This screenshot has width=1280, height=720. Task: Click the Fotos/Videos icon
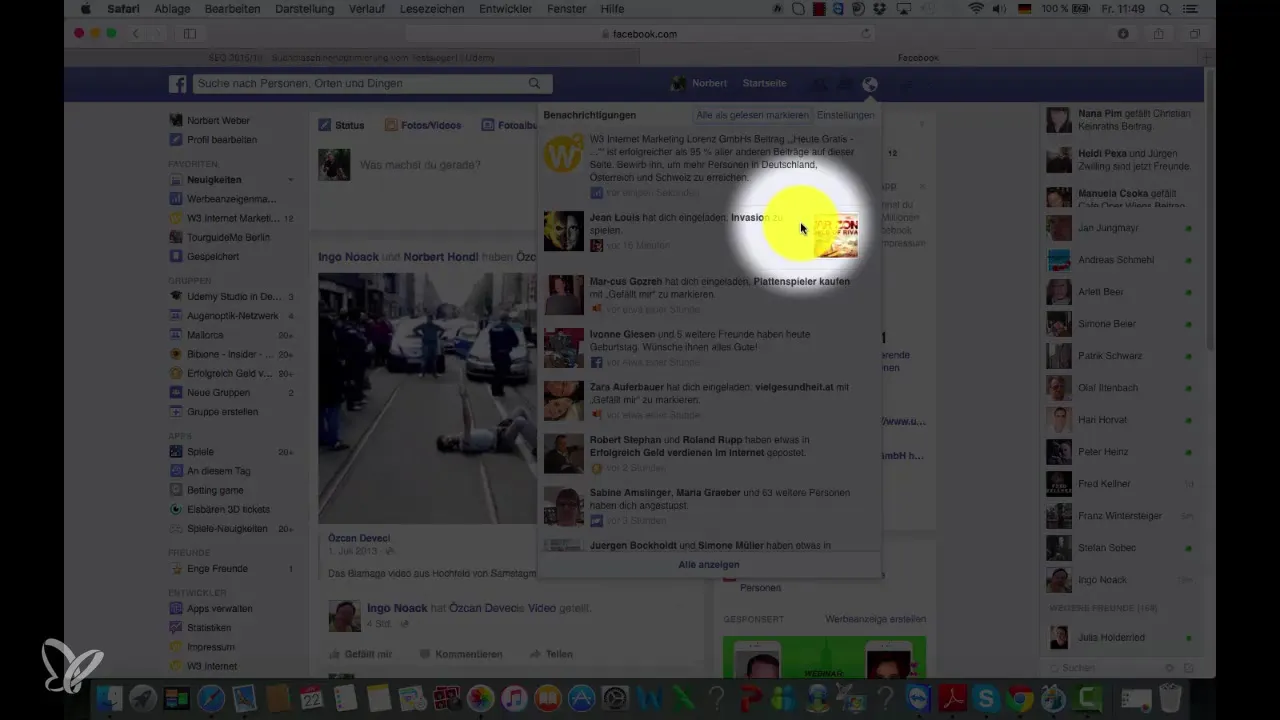[389, 125]
